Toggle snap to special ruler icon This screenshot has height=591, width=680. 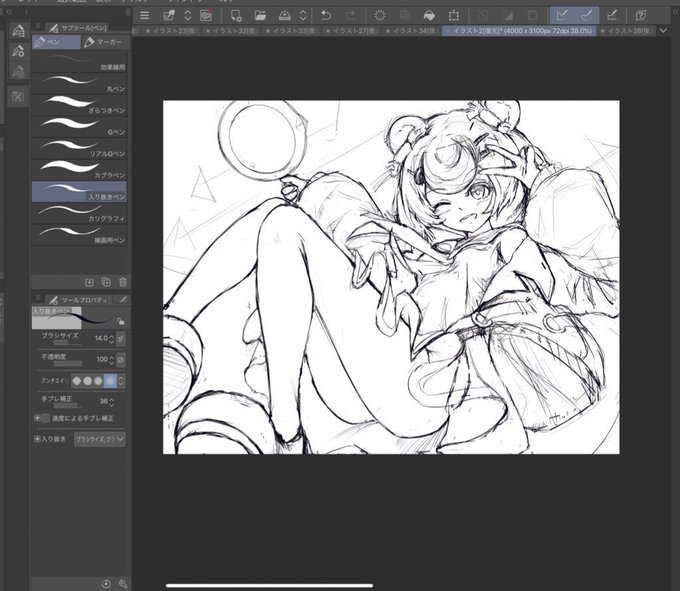point(587,16)
